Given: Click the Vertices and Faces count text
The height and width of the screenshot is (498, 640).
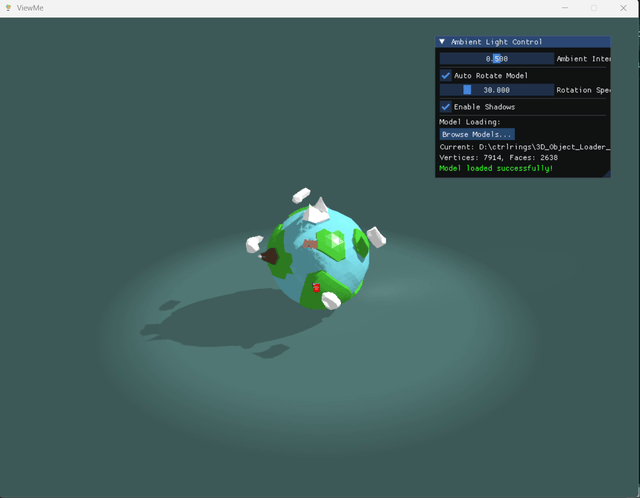Looking at the screenshot, I should (x=498, y=158).
